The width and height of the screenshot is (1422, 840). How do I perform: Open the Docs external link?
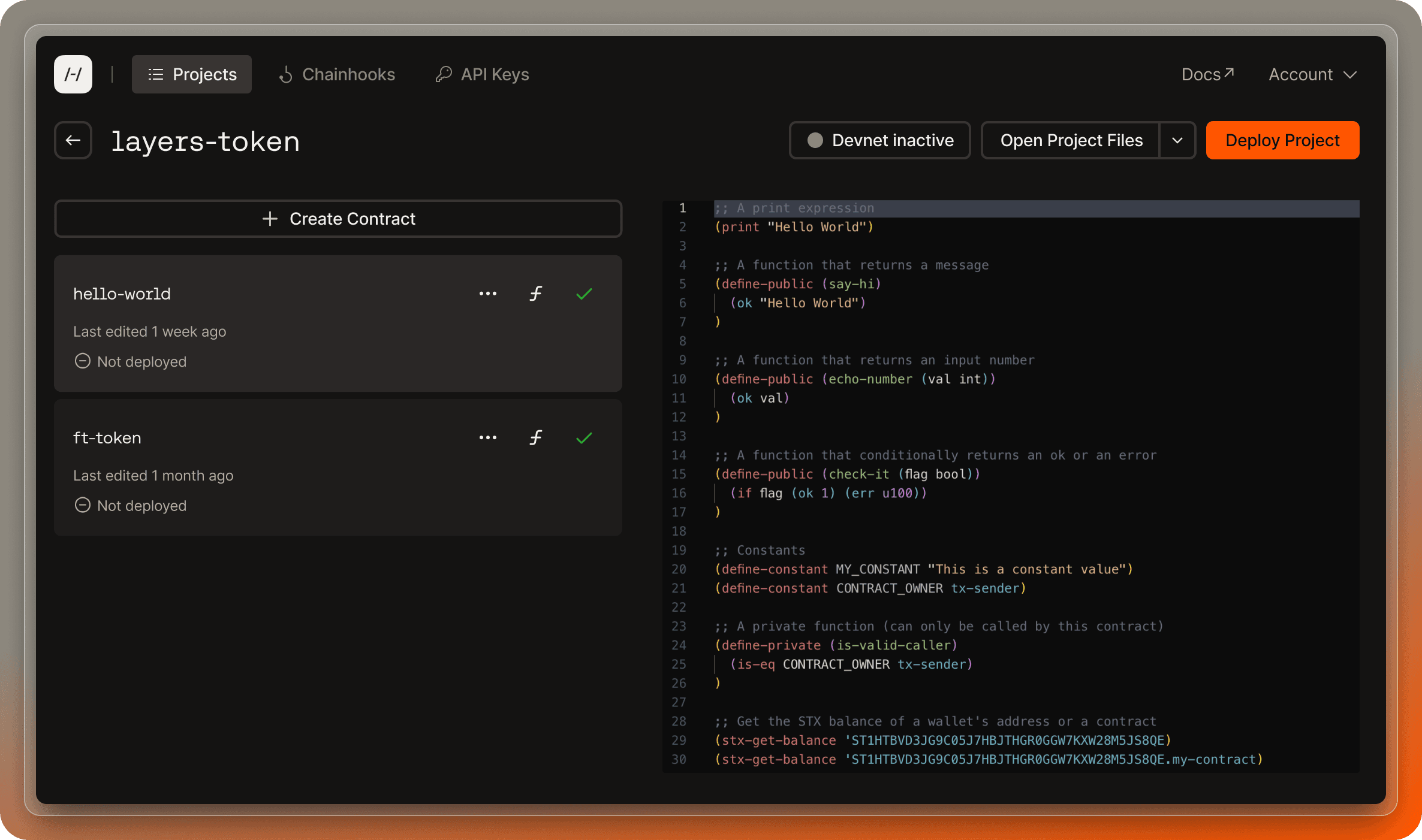pyautogui.click(x=1207, y=74)
